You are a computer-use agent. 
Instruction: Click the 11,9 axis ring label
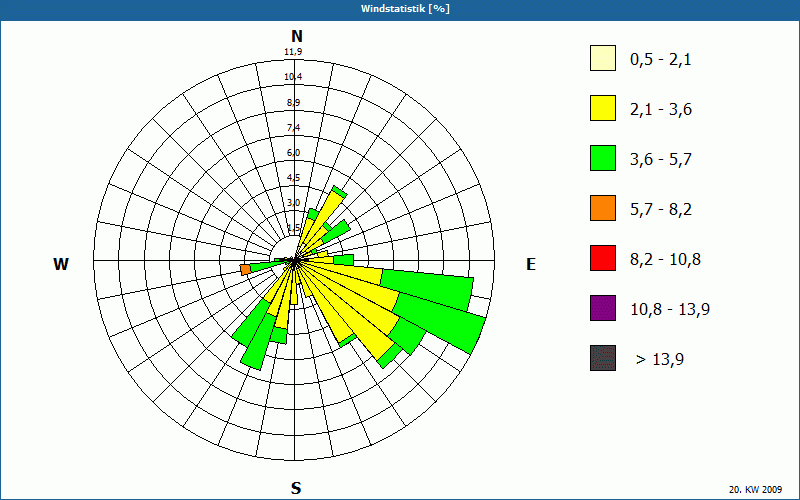tap(293, 52)
